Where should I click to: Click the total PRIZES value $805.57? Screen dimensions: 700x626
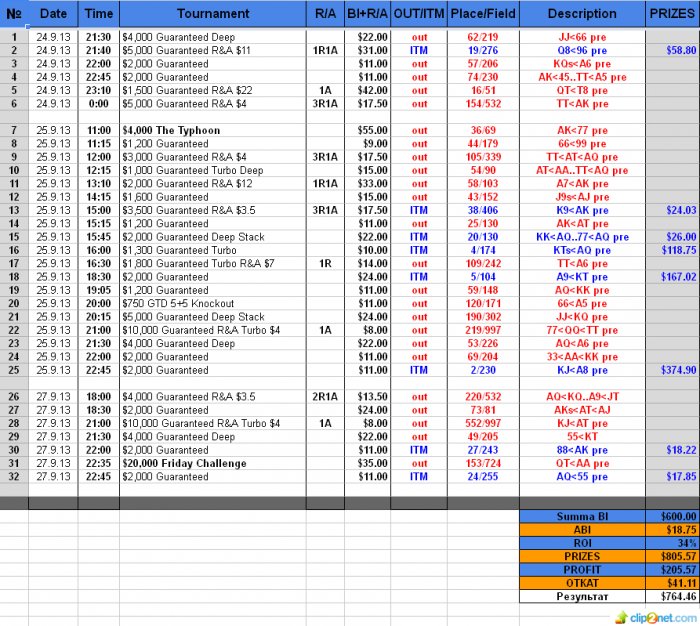tap(672, 557)
